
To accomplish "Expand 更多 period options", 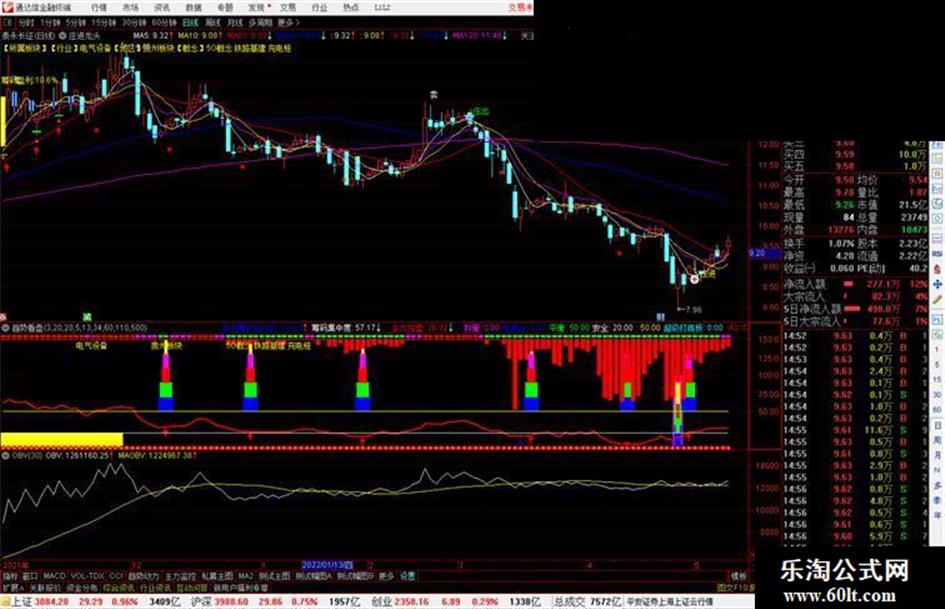I will tap(287, 22).
